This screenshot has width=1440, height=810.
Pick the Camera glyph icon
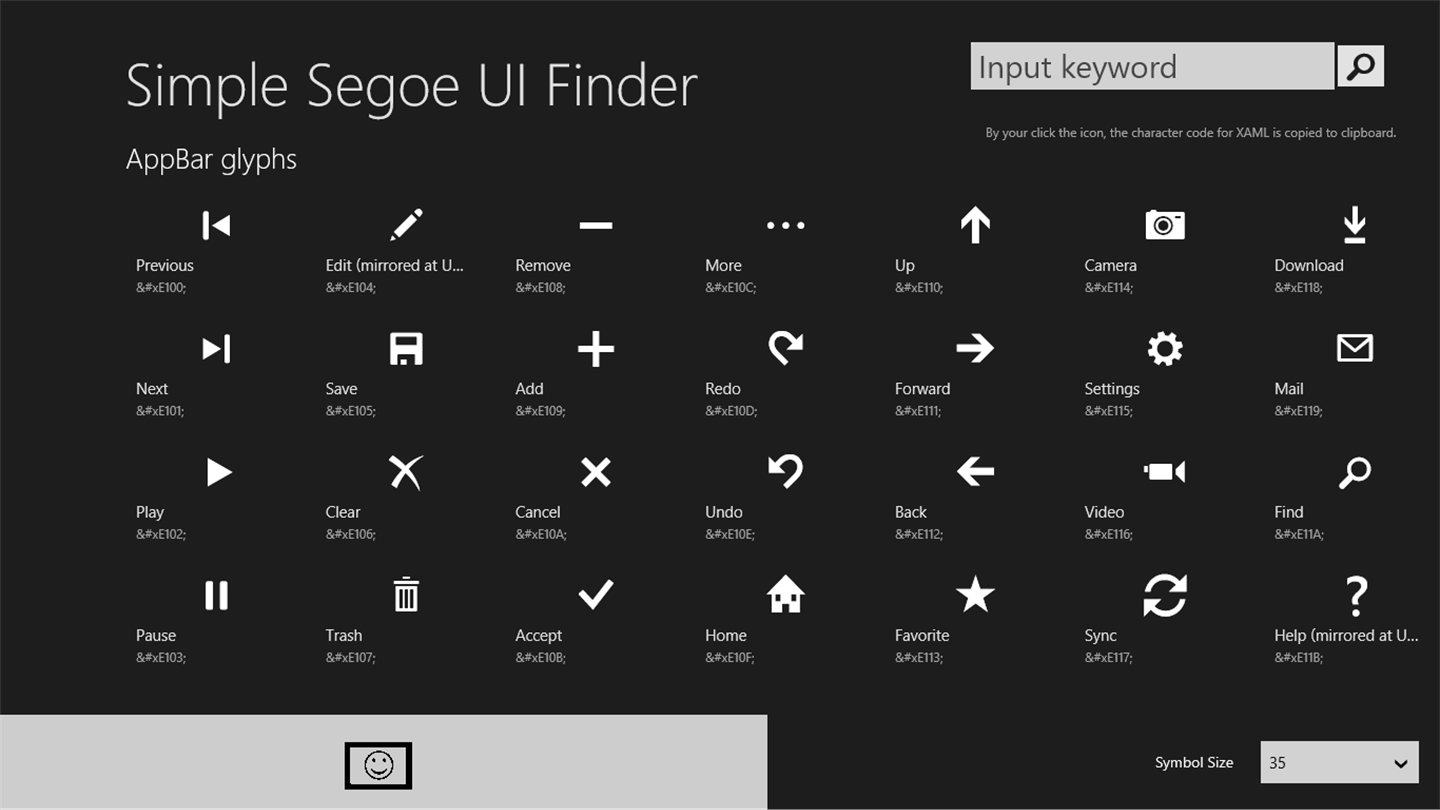1165,226
